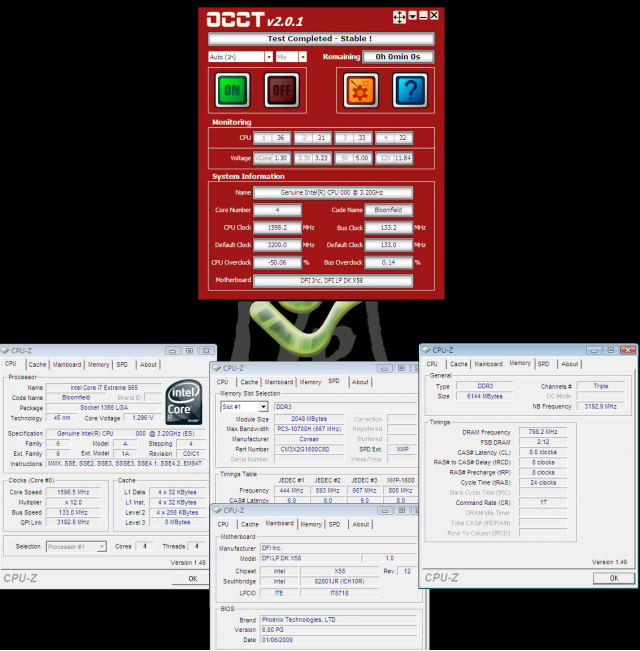The width and height of the screenshot is (640, 651).
Task: Click the CPU-Z title icon in the Mainboard window
Action: click(x=217, y=510)
